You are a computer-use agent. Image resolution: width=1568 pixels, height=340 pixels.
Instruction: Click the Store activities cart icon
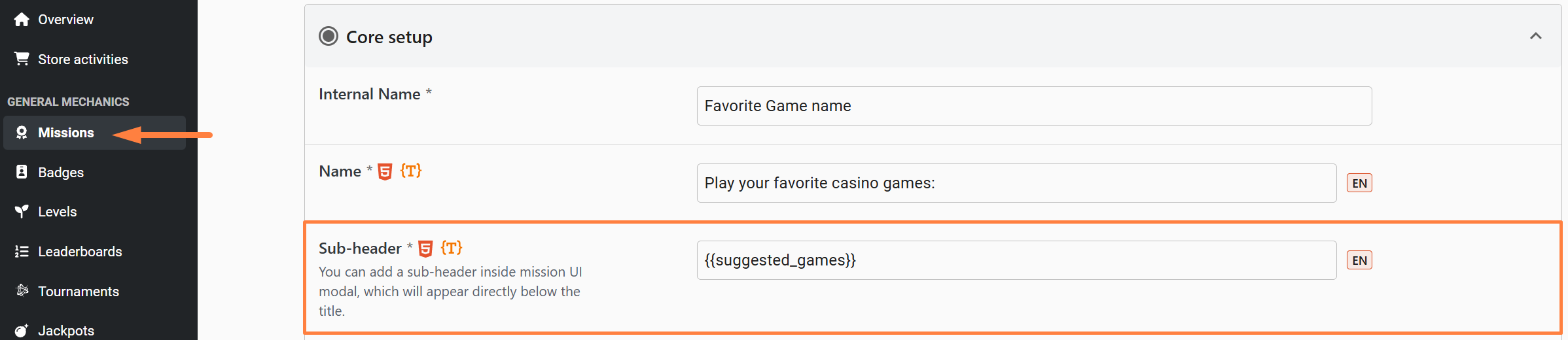[22, 59]
